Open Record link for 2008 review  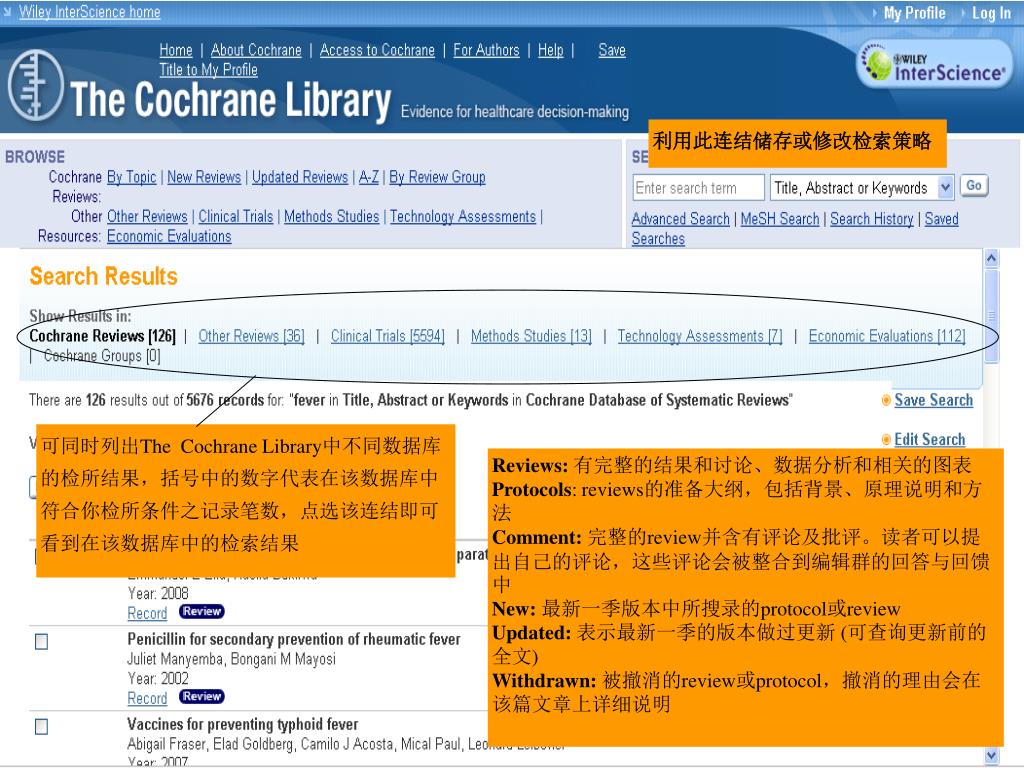[147, 613]
